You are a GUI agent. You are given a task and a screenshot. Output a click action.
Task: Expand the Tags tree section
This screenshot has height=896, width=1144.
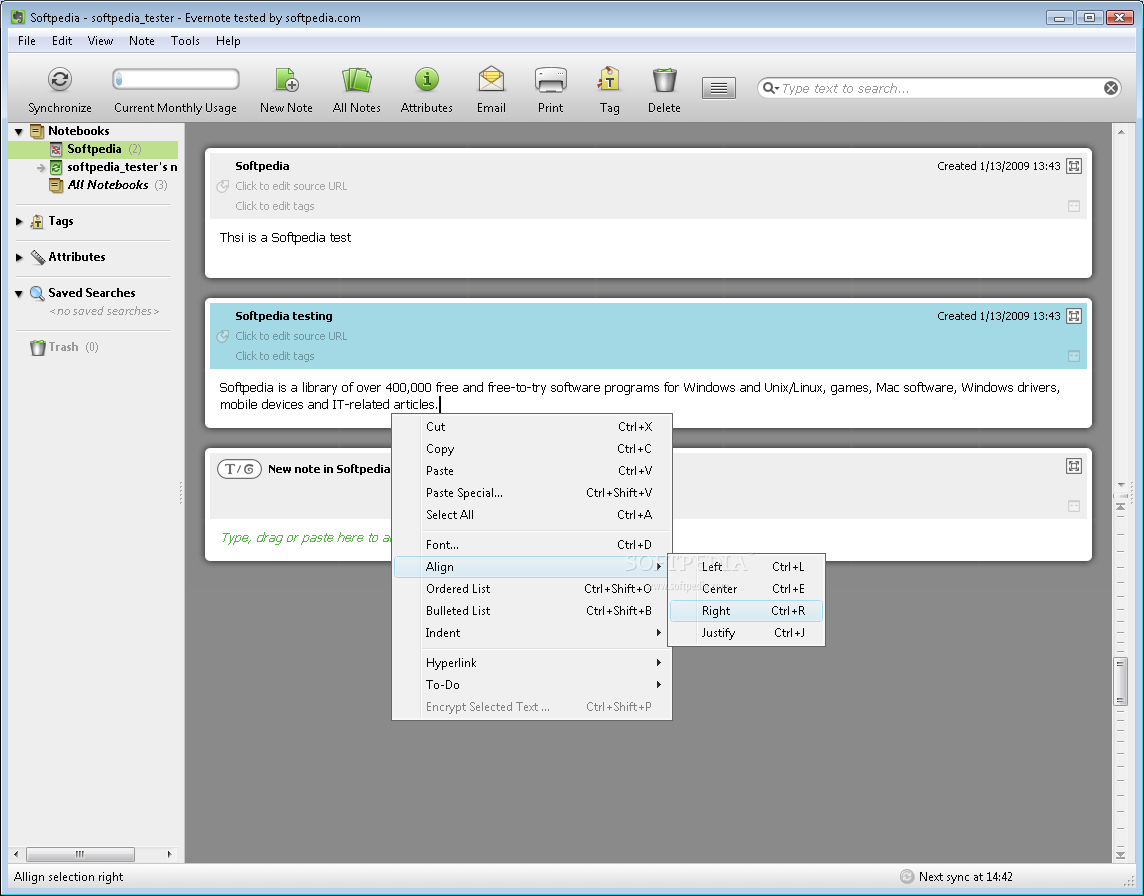click(x=19, y=222)
